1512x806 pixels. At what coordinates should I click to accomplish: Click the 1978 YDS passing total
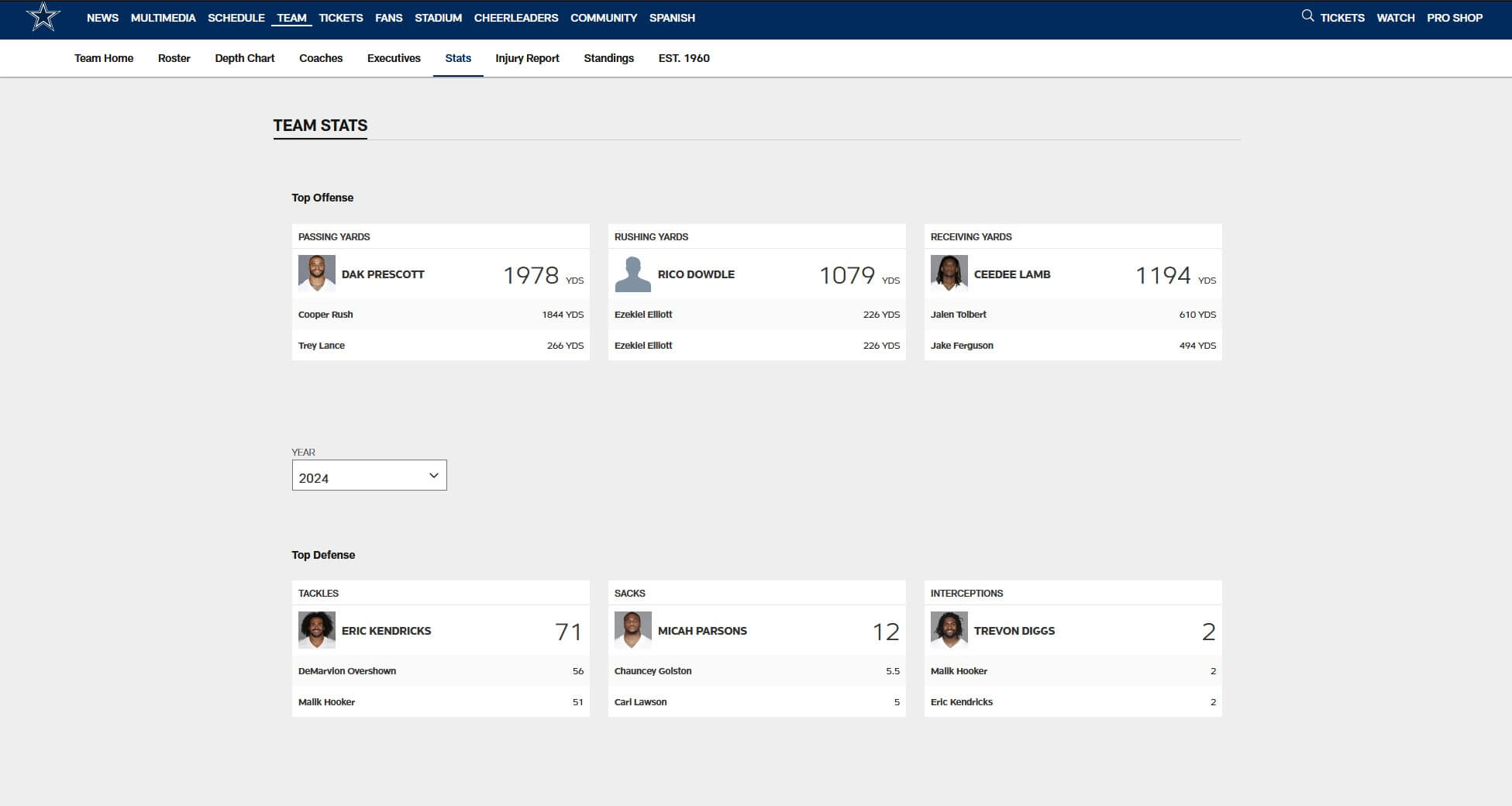point(543,275)
